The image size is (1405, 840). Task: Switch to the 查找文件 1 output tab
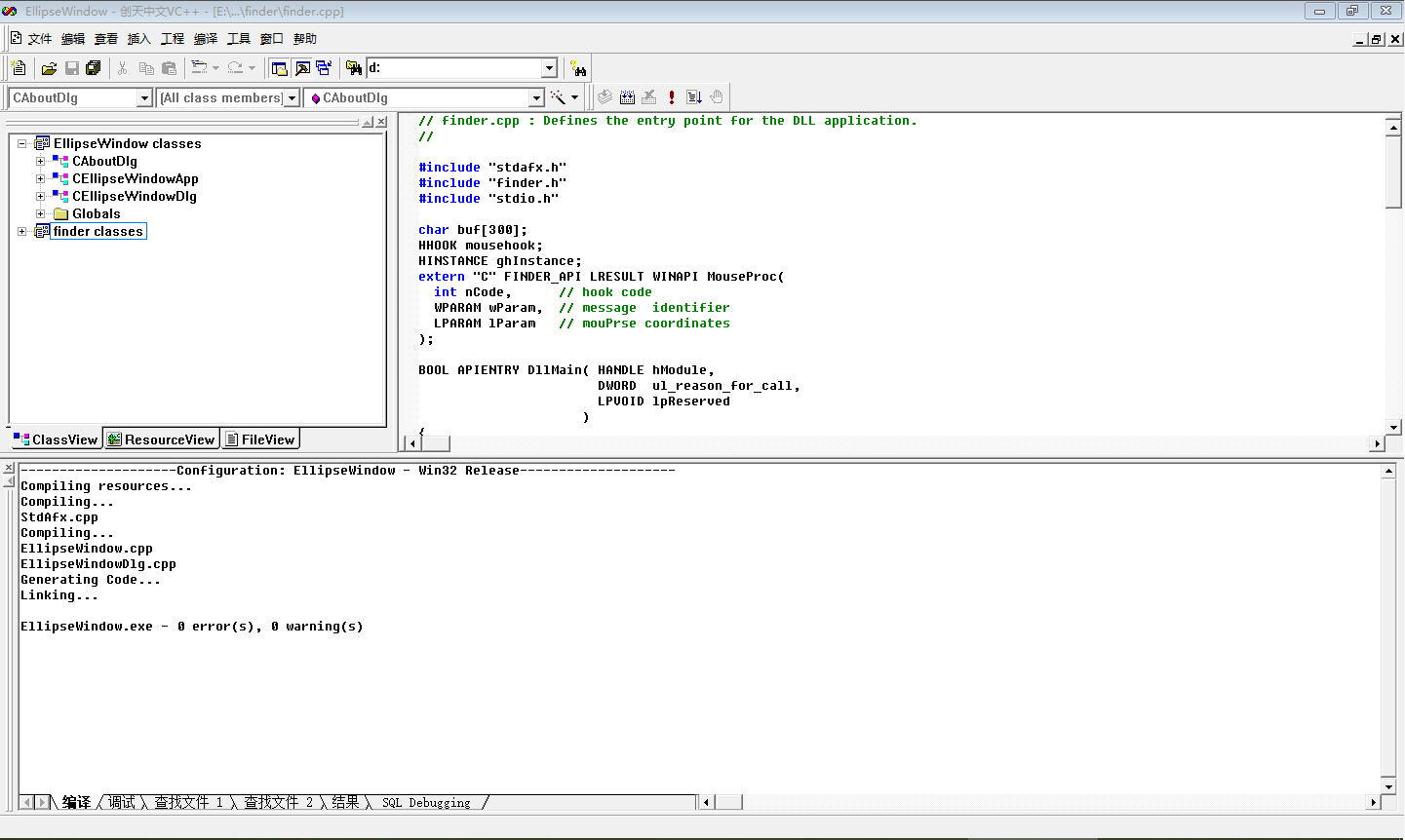[x=189, y=802]
